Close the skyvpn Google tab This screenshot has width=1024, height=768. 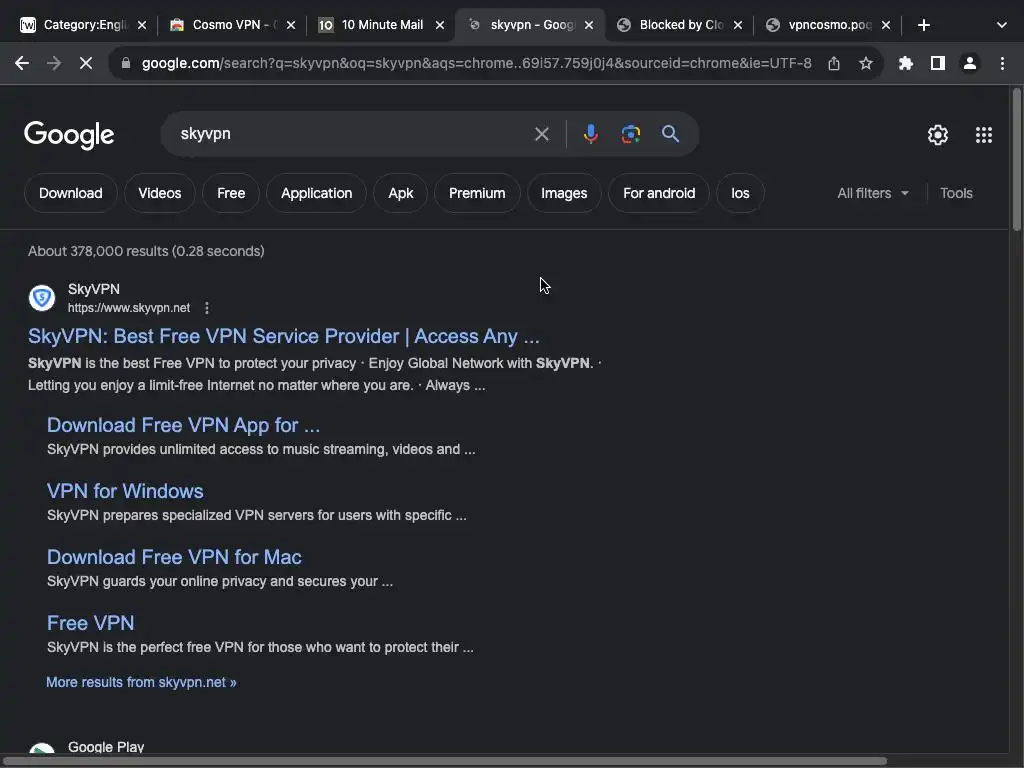click(588, 25)
